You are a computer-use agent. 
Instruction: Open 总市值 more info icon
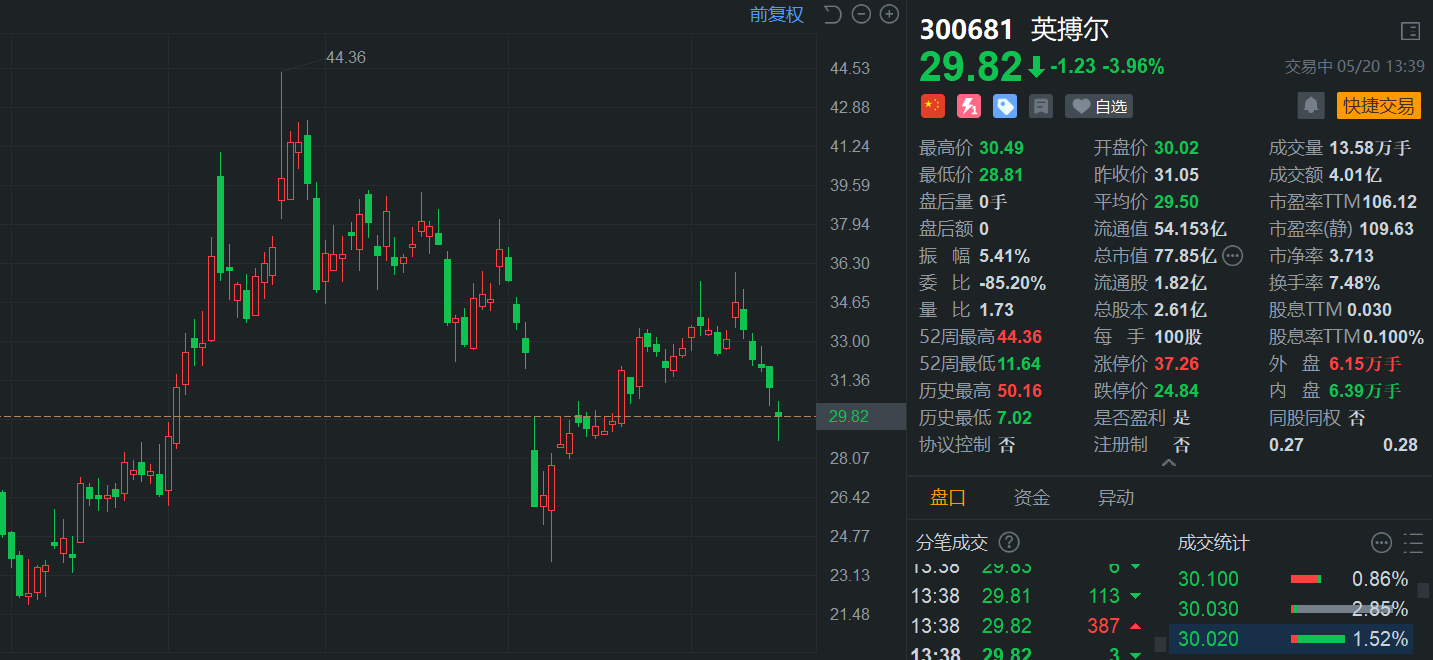tap(1232, 255)
